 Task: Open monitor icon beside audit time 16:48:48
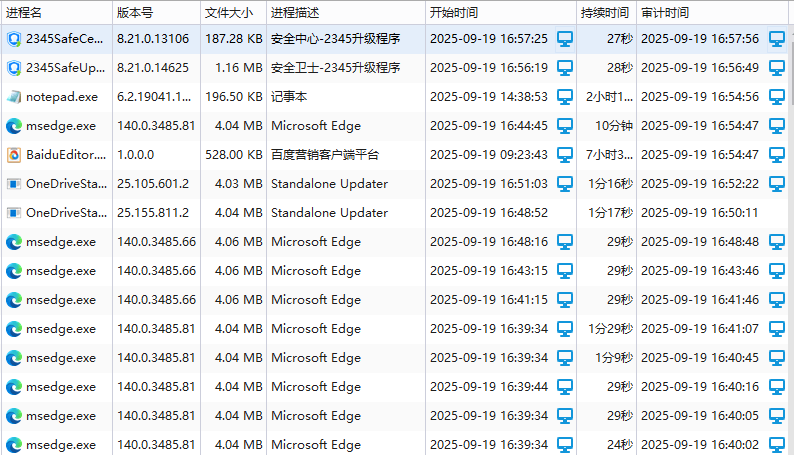click(777, 242)
